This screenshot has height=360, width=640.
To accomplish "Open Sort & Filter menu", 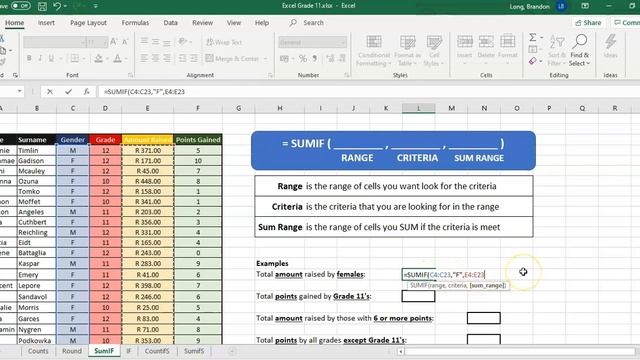I will click(557, 51).
